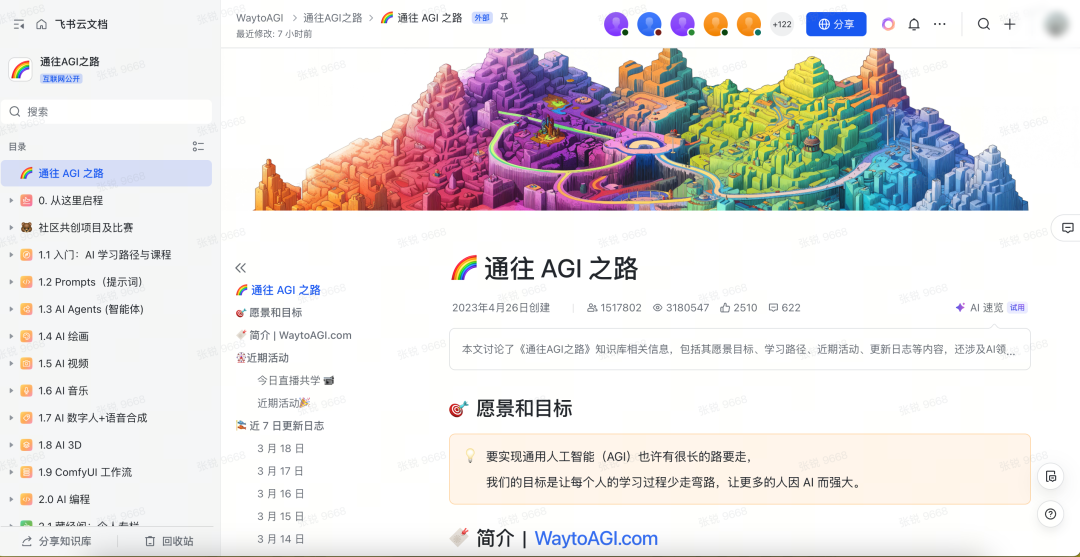The width and height of the screenshot is (1080, 557).
Task: Open the user profile avatar at top right
Action: coord(1057,24)
